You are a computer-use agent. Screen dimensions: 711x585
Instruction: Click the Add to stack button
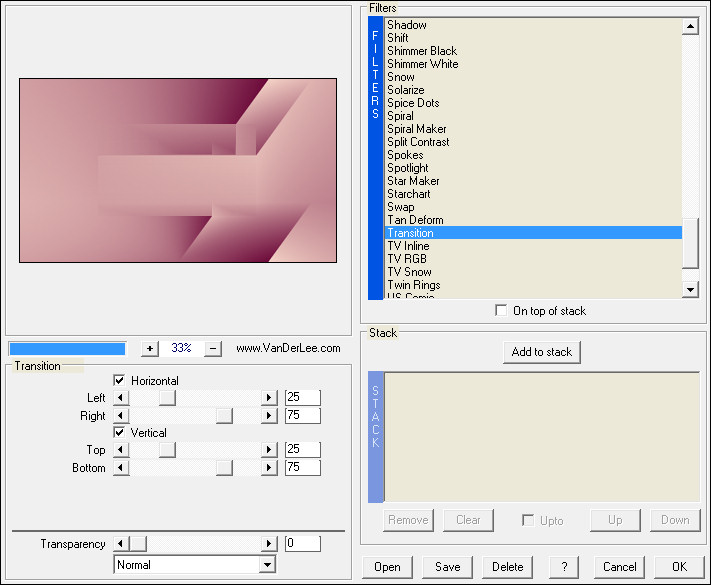pos(541,352)
